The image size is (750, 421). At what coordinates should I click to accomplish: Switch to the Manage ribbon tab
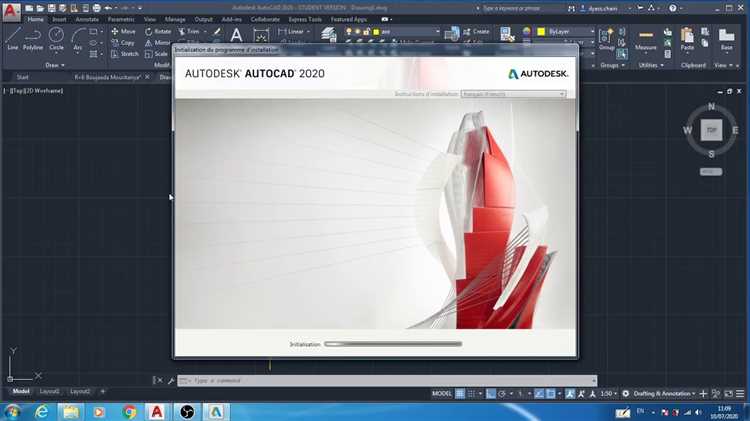click(x=175, y=19)
